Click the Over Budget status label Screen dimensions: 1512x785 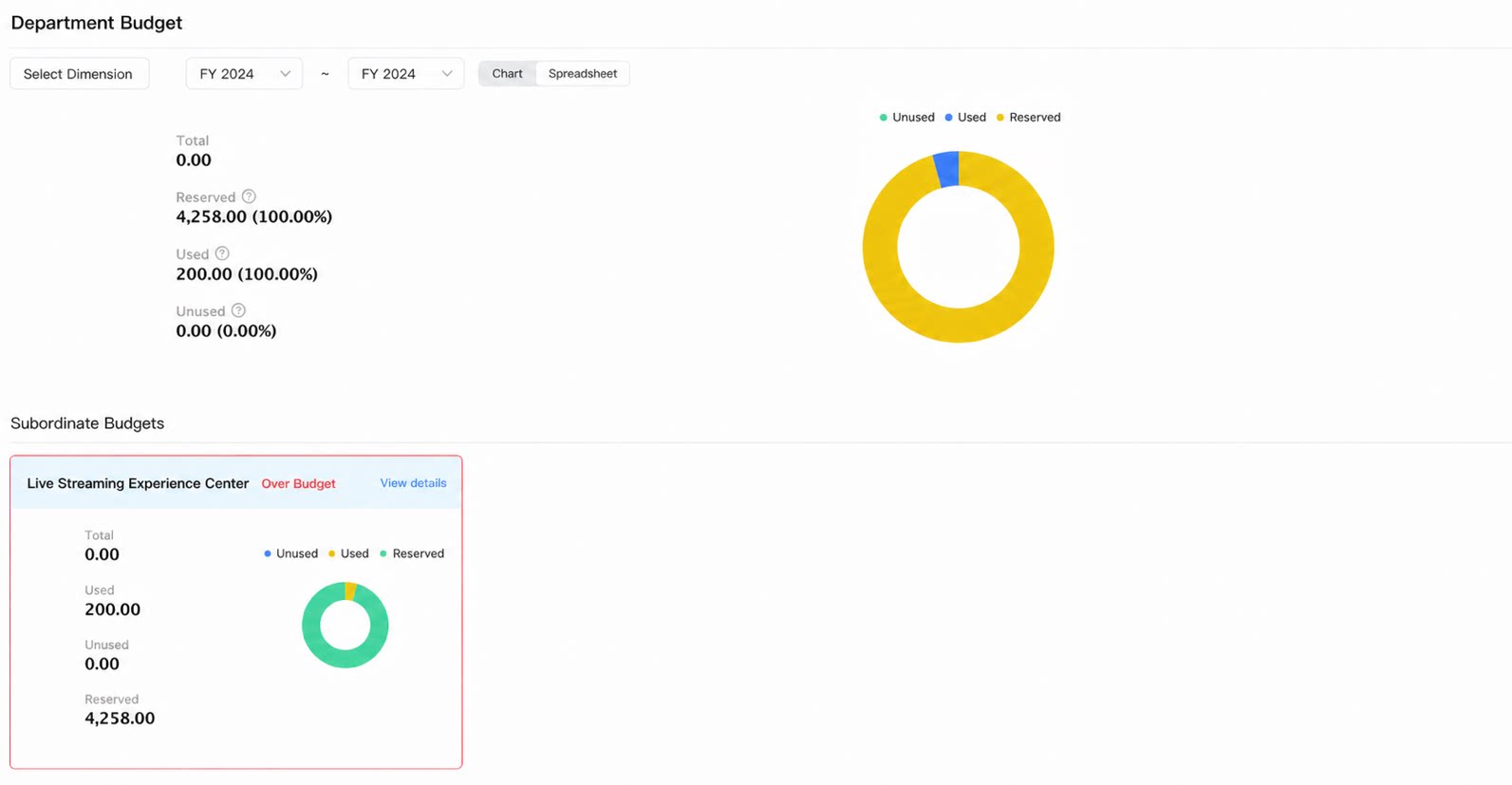(x=298, y=483)
